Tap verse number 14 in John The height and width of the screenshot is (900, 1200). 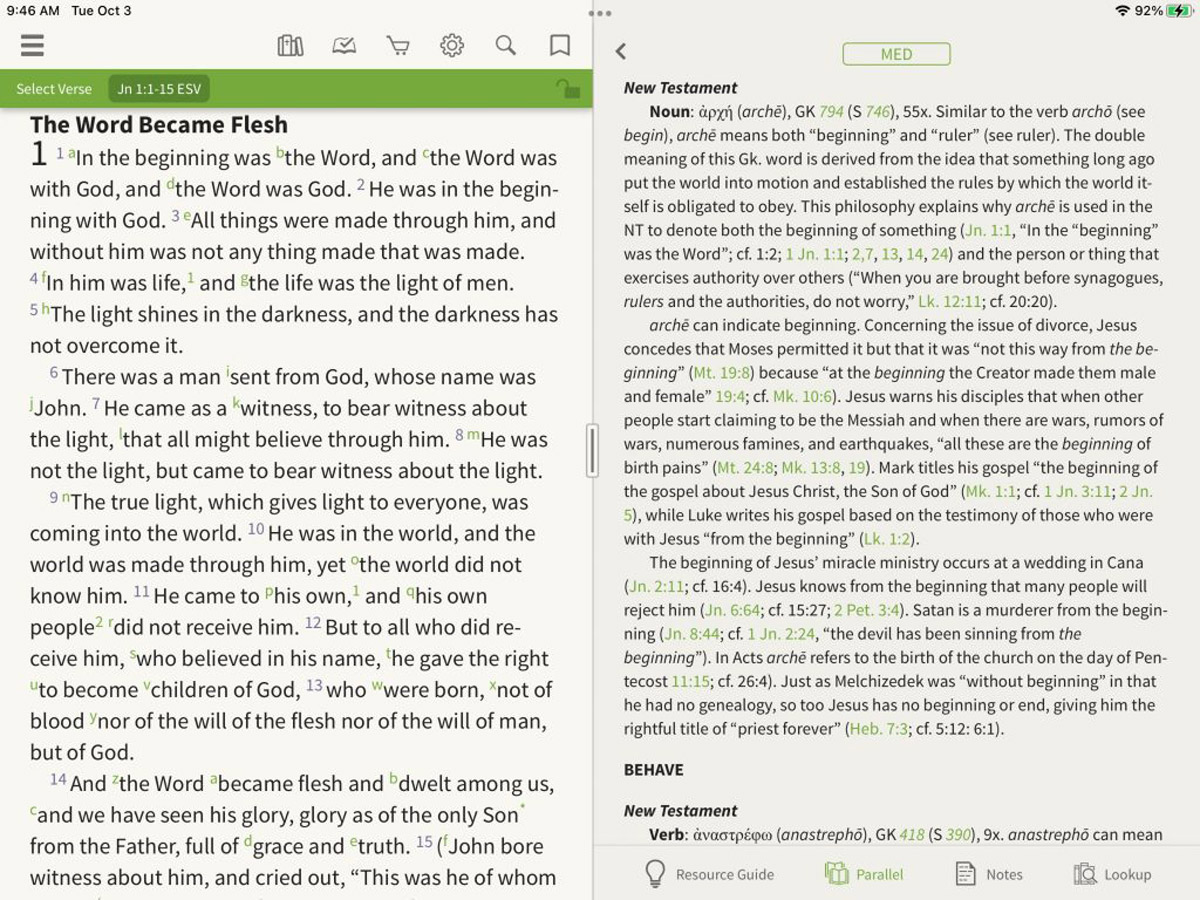58,779
